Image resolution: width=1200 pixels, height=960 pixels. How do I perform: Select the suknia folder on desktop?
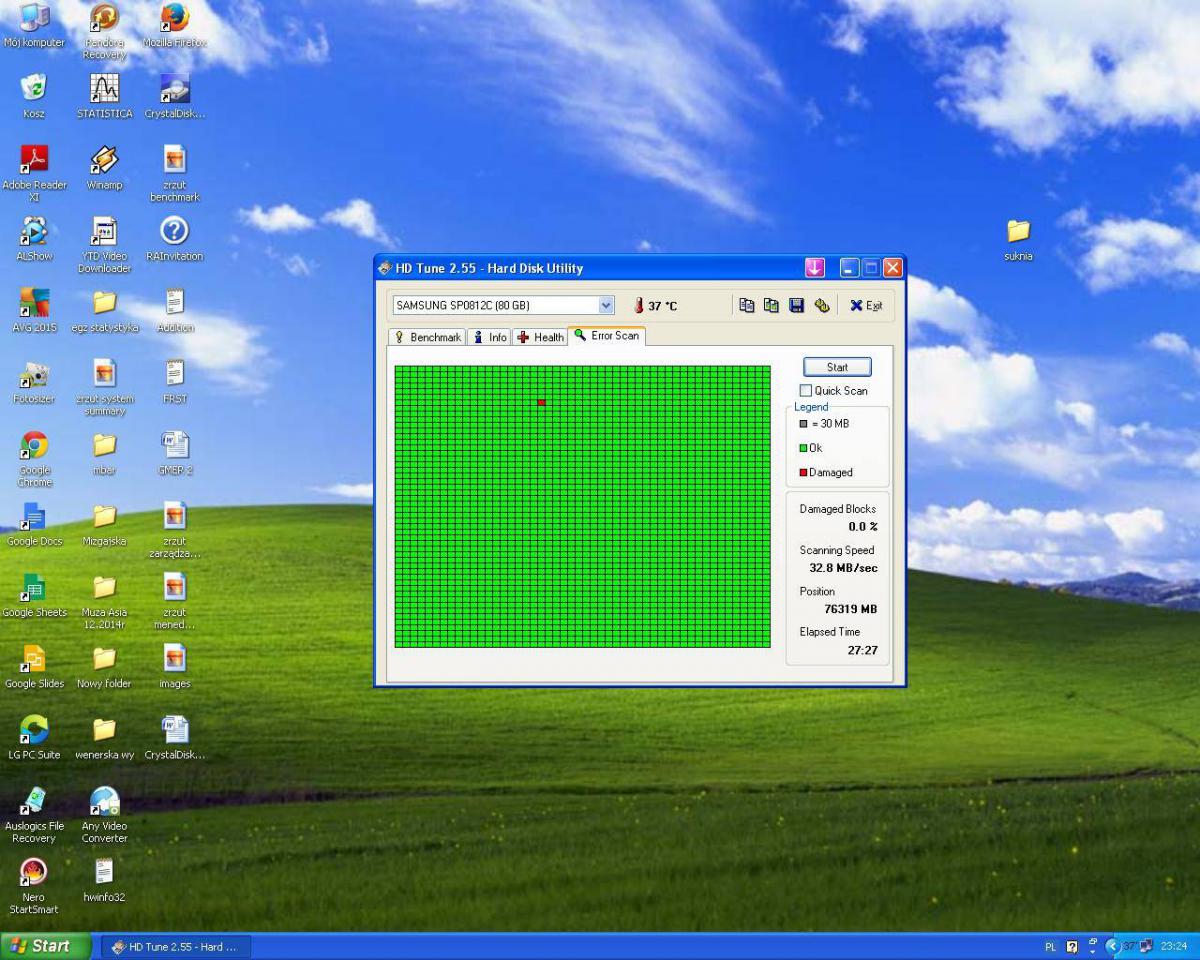click(1018, 238)
